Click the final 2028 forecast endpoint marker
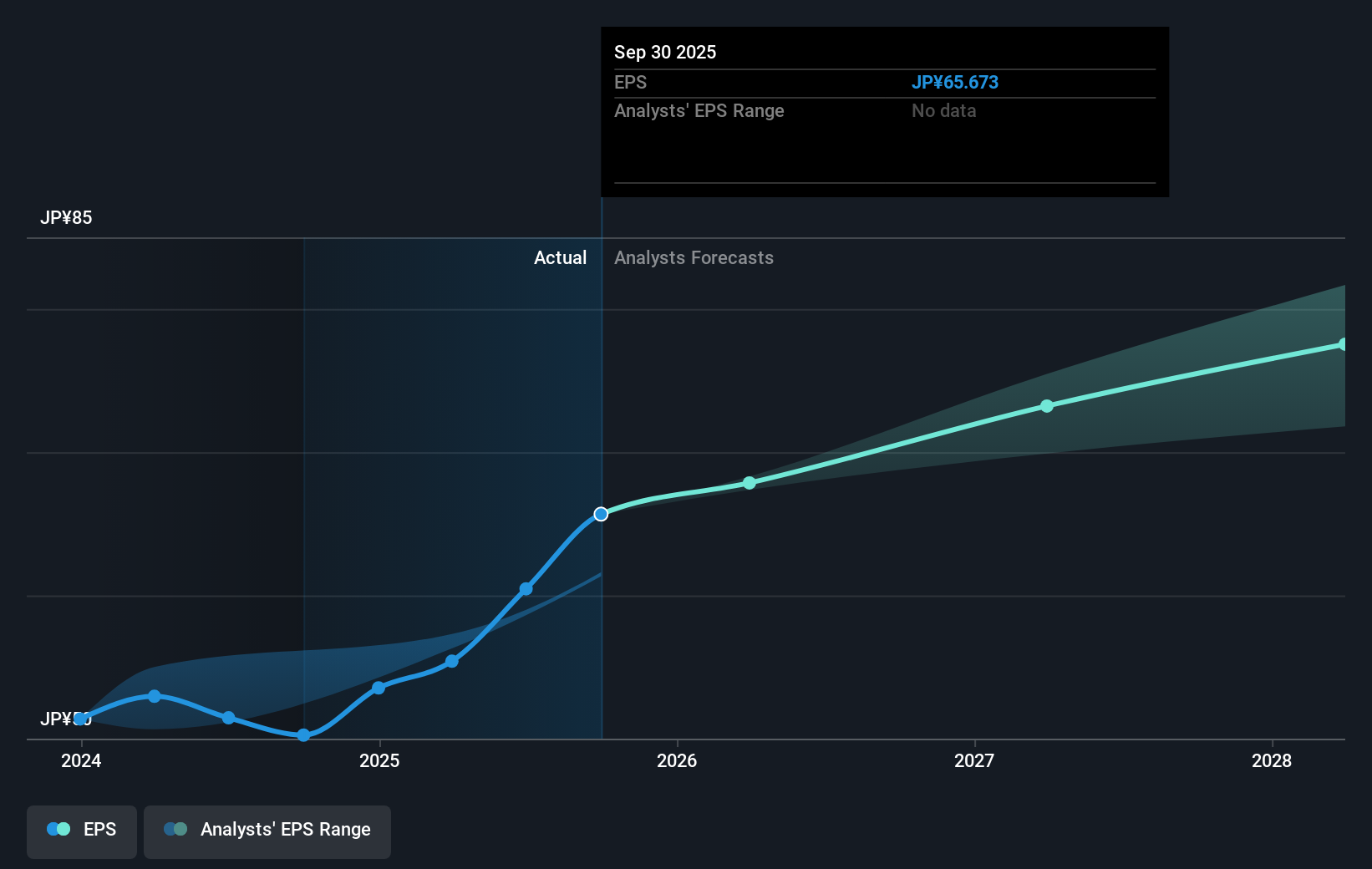The width and height of the screenshot is (1372, 869). coord(1343,343)
